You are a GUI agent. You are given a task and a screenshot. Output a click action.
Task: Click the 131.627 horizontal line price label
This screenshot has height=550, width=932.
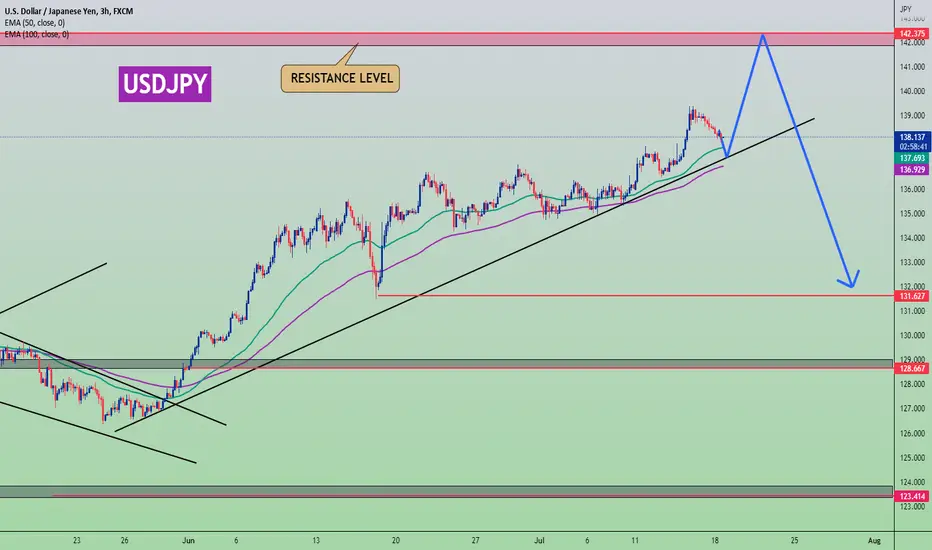pyautogui.click(x=912, y=296)
